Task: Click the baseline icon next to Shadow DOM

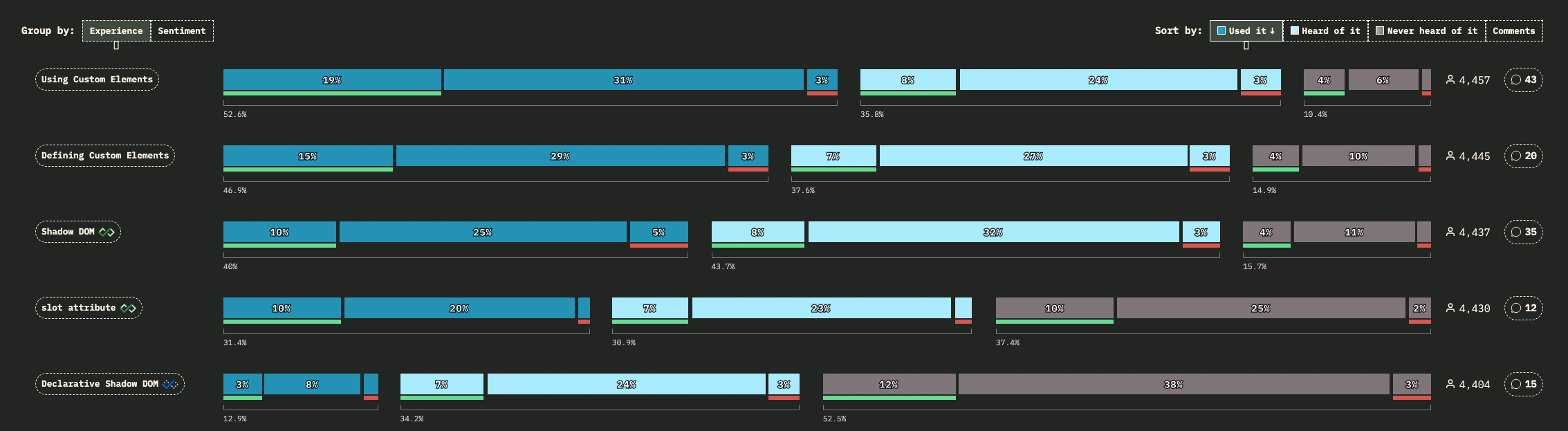Action: point(107,232)
